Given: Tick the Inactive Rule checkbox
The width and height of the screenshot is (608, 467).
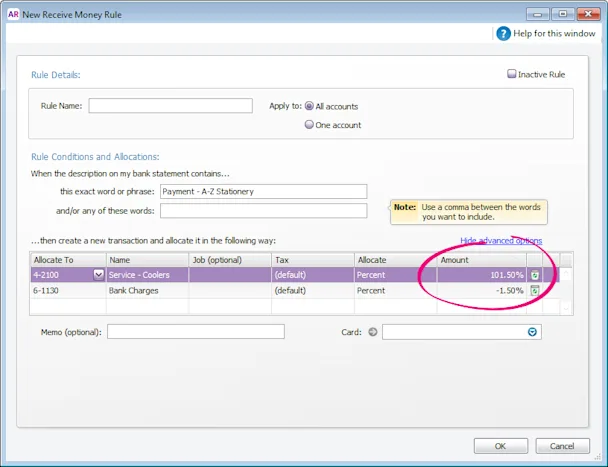Looking at the screenshot, I should [x=511, y=74].
